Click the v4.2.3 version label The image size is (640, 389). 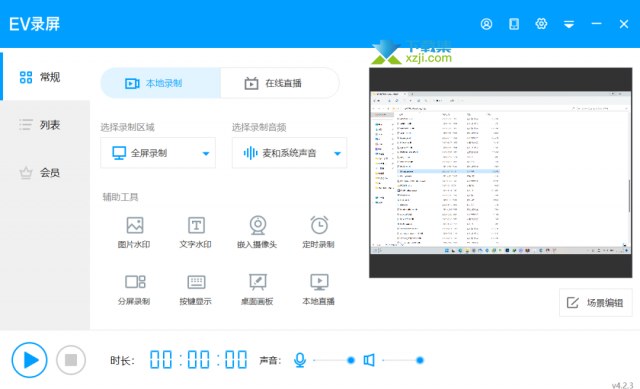click(x=622, y=385)
